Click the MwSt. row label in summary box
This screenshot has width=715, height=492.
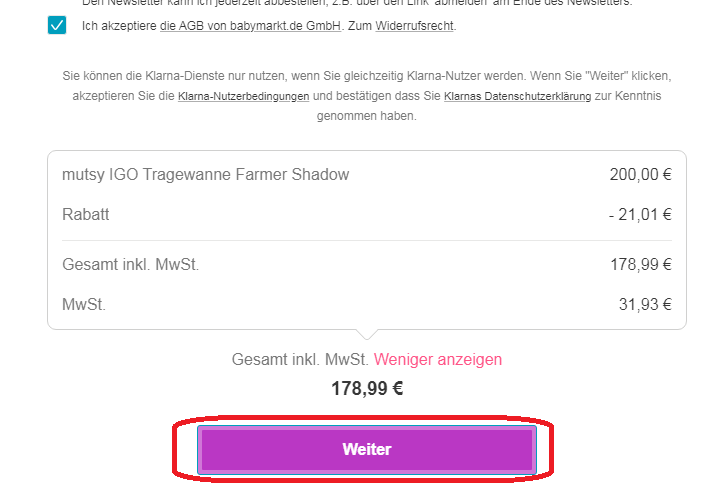pos(84,304)
